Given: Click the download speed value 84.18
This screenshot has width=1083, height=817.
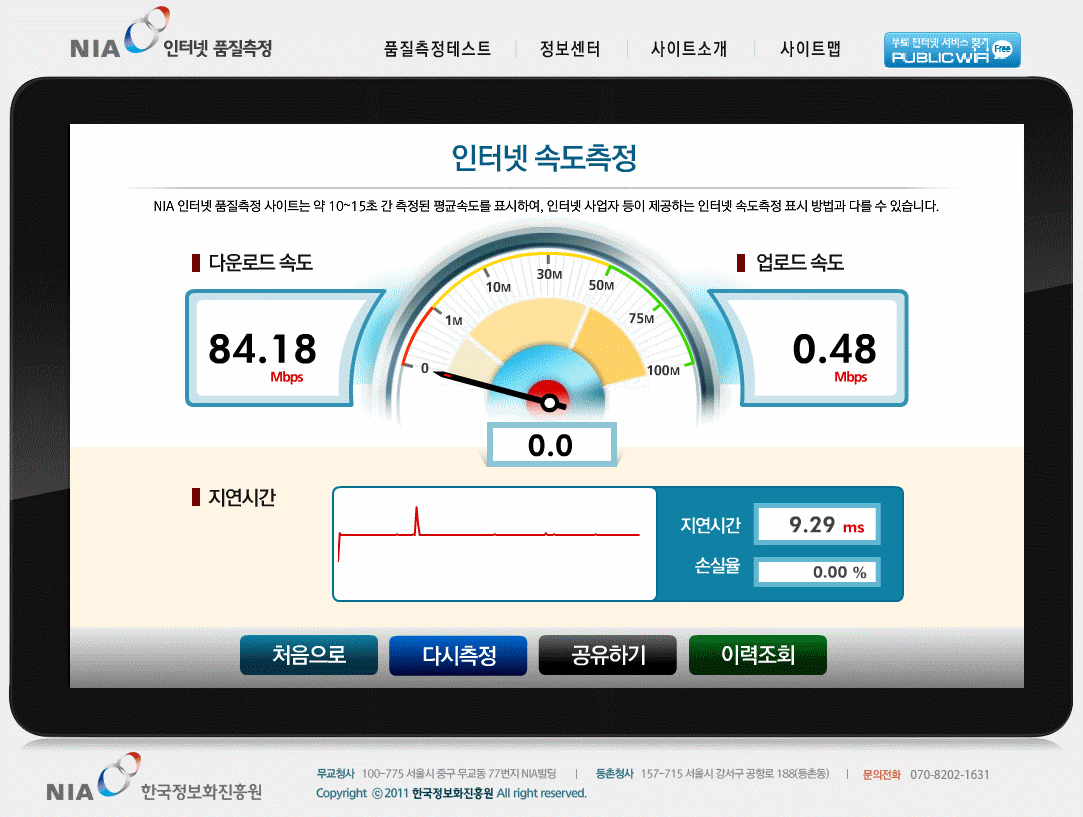Looking at the screenshot, I should pyautogui.click(x=262, y=349).
